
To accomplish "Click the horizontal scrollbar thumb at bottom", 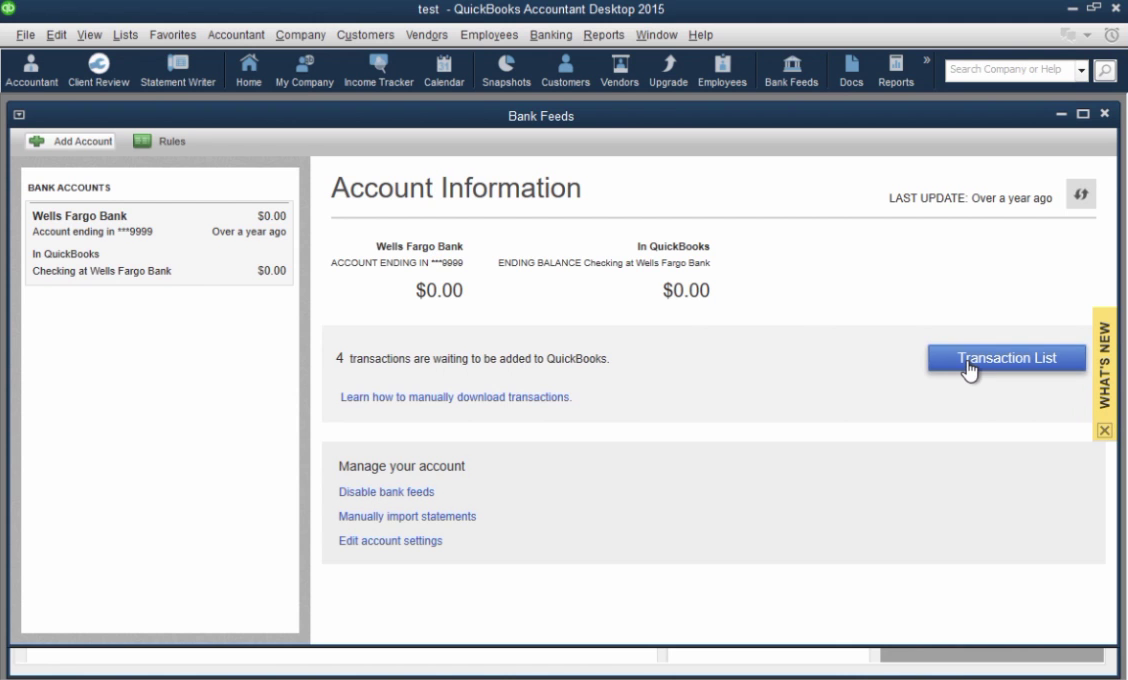I will tap(991, 655).
